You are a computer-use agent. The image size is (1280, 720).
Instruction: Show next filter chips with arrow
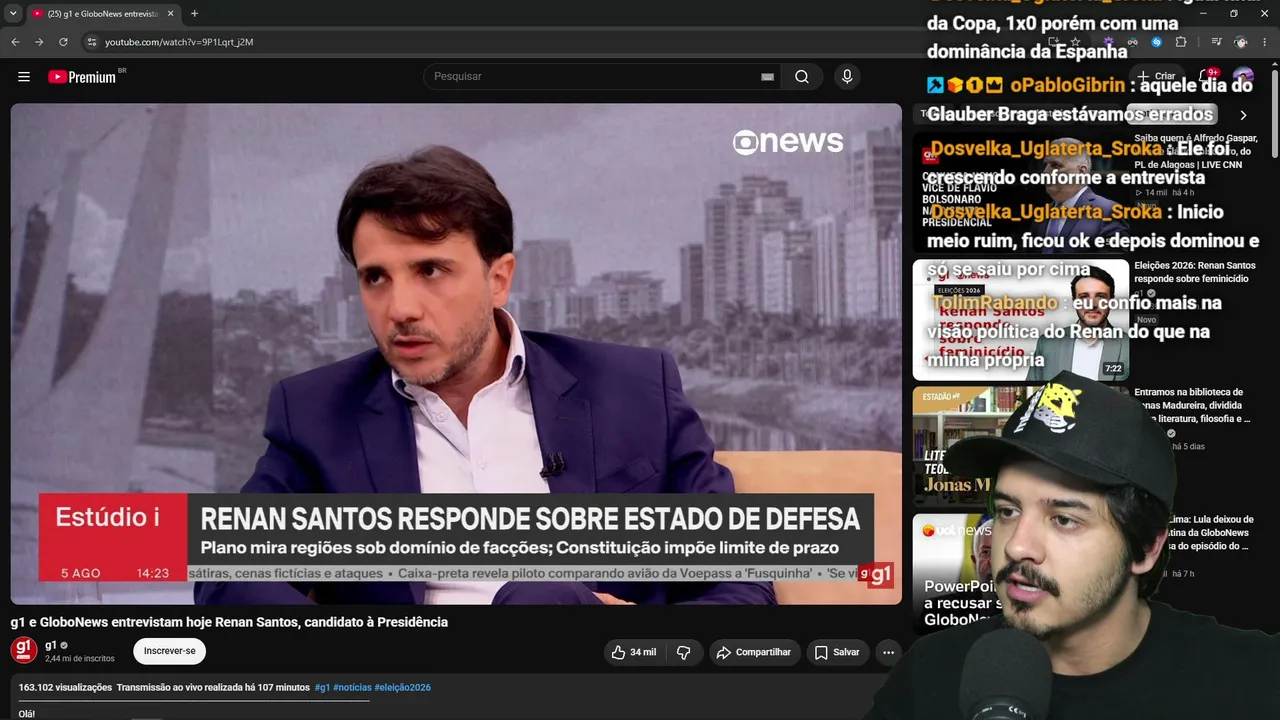[1243, 115]
